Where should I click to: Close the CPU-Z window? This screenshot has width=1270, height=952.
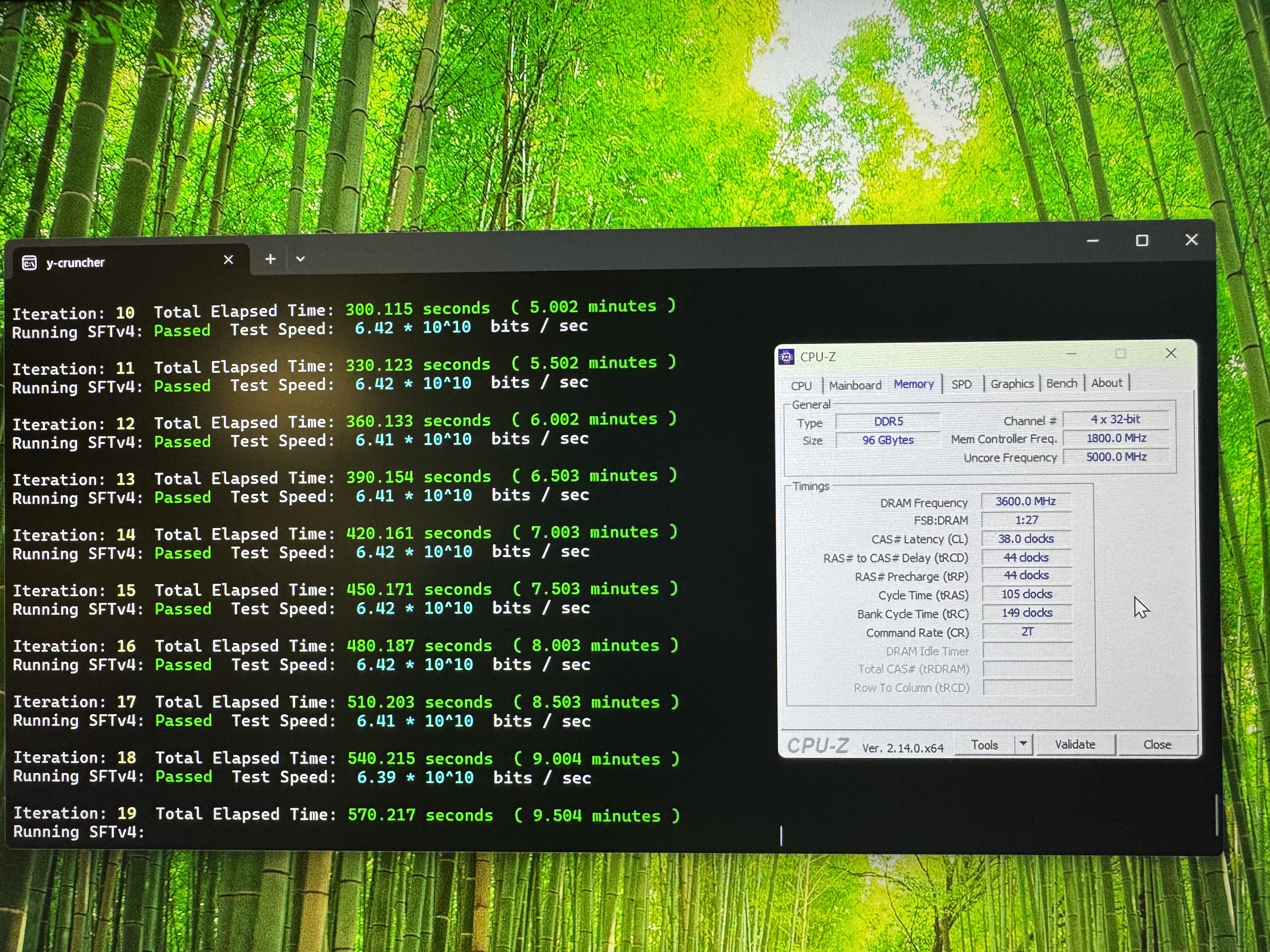(x=1171, y=354)
